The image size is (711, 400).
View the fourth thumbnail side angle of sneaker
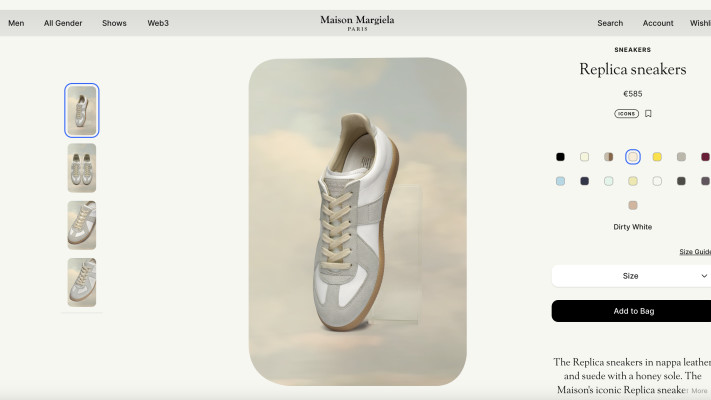[x=82, y=282]
